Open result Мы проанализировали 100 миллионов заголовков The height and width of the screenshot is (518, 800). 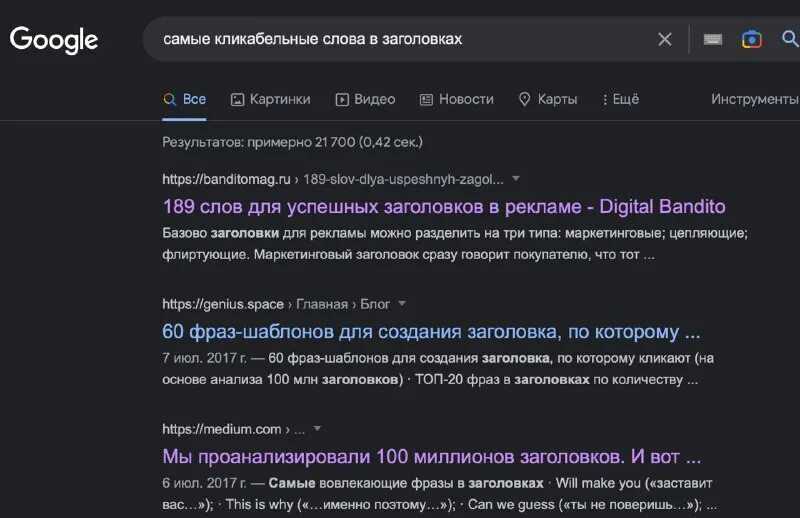[x=432, y=456]
